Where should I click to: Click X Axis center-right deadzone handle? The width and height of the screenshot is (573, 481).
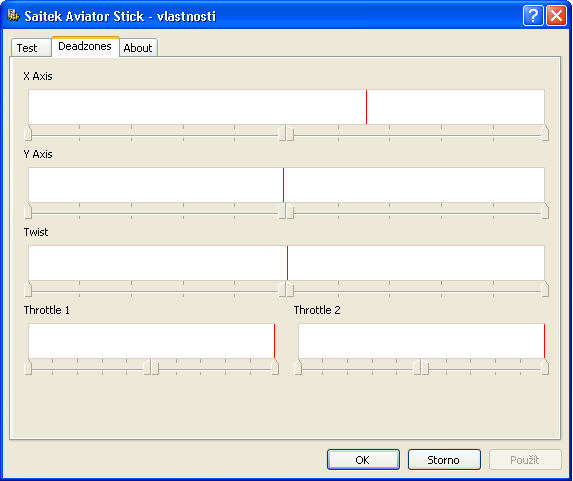pos(290,133)
